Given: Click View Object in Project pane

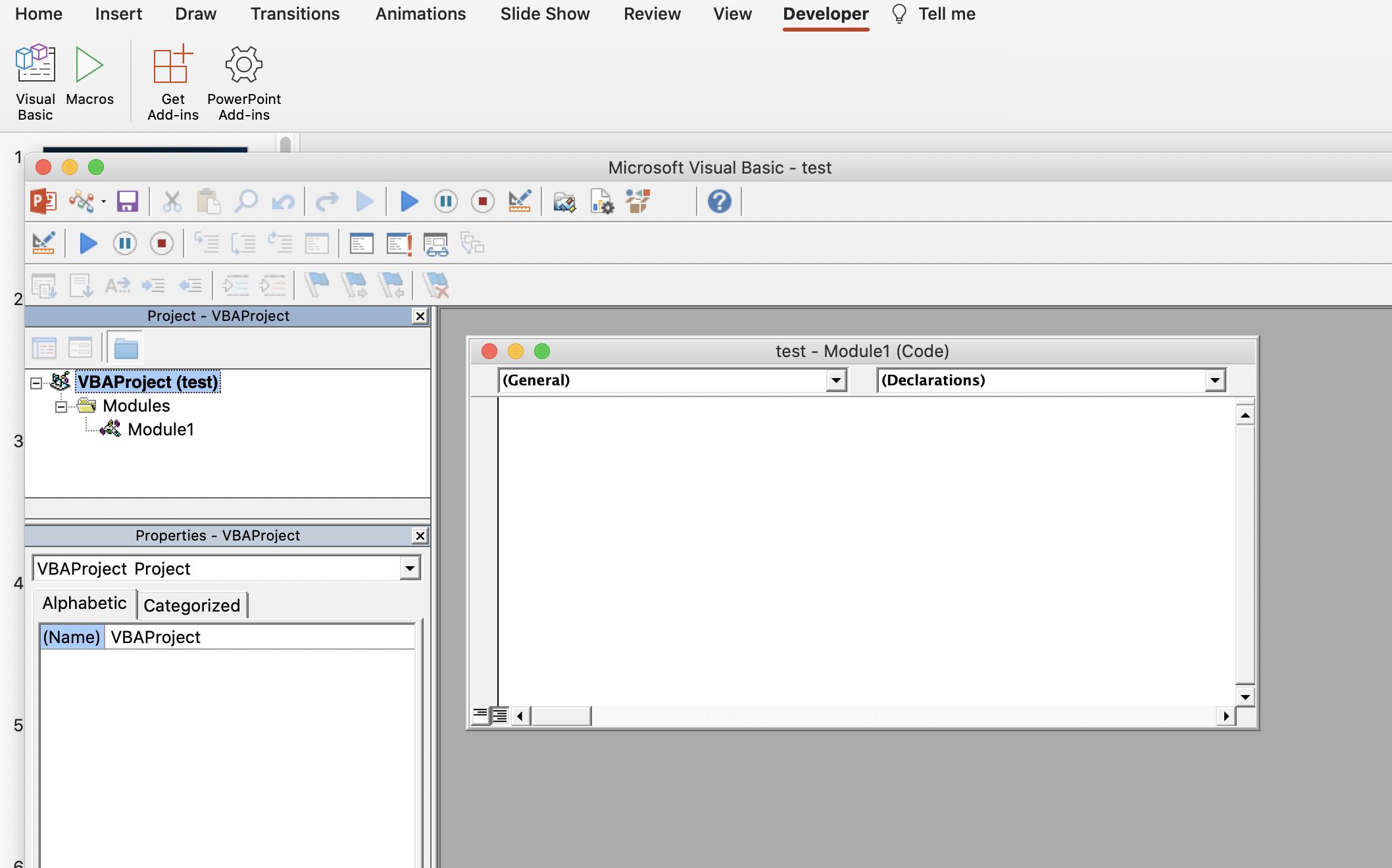Looking at the screenshot, I should coord(80,348).
